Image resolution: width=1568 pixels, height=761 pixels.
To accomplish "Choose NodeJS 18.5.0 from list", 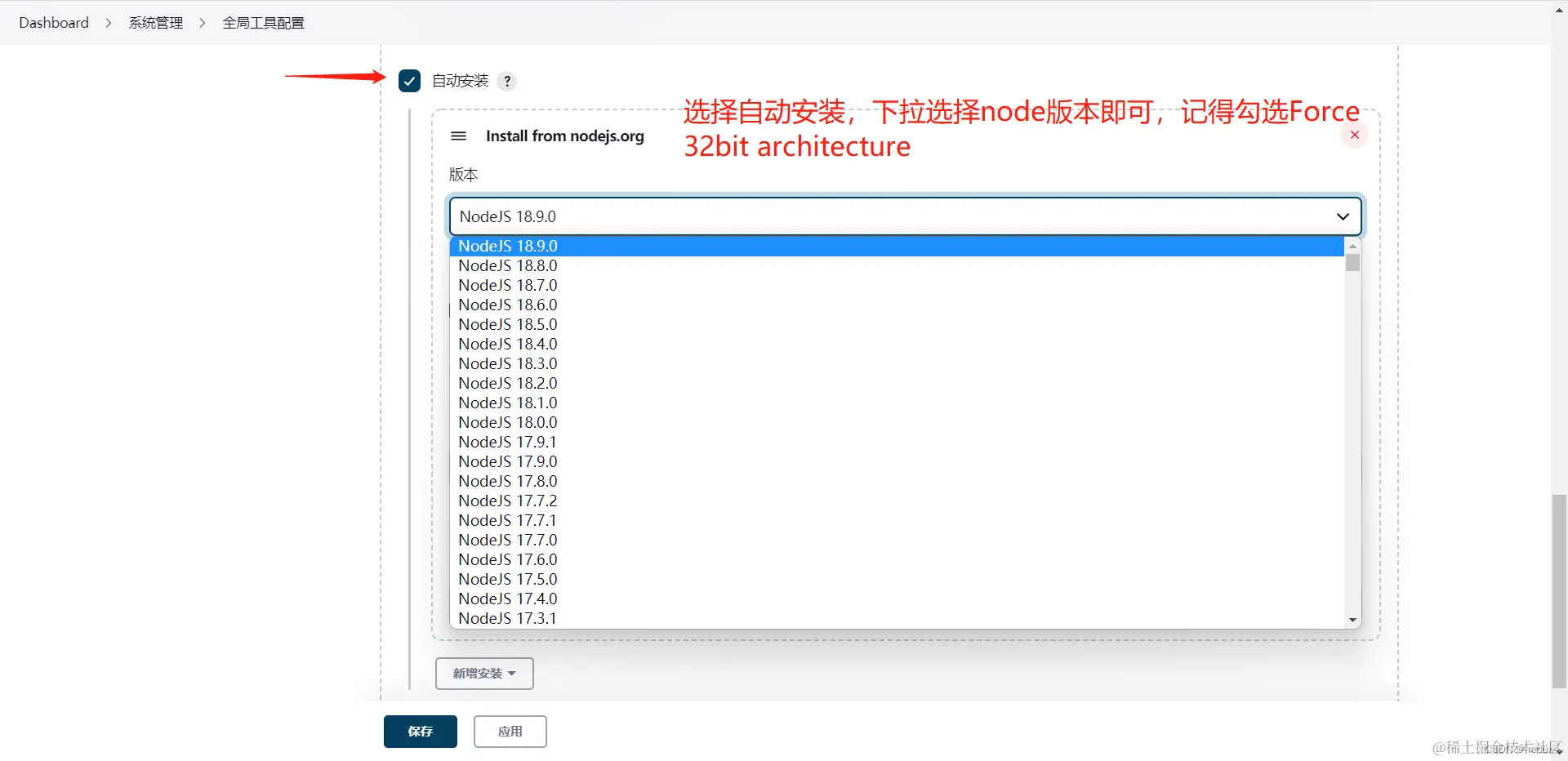I will tap(897, 324).
